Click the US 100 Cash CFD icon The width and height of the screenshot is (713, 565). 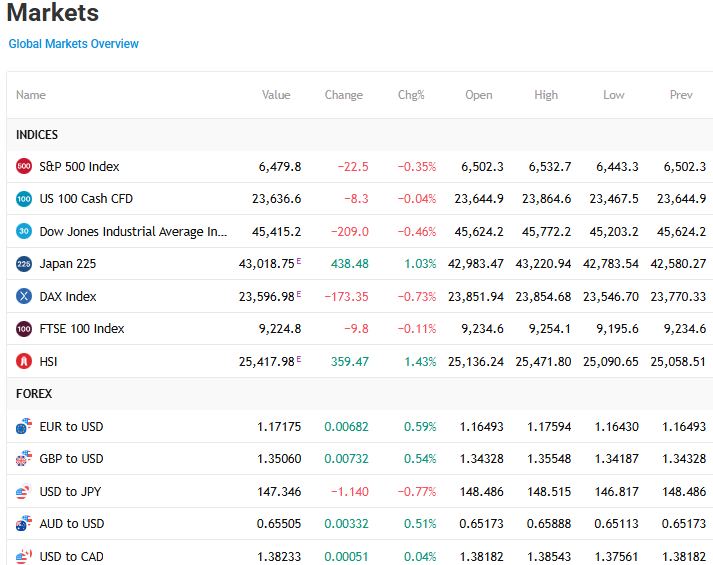[24, 199]
